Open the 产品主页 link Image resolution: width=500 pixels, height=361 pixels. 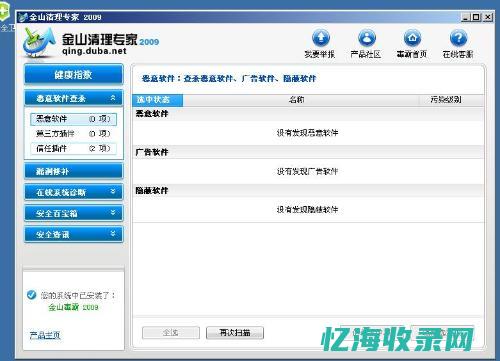tap(45, 335)
